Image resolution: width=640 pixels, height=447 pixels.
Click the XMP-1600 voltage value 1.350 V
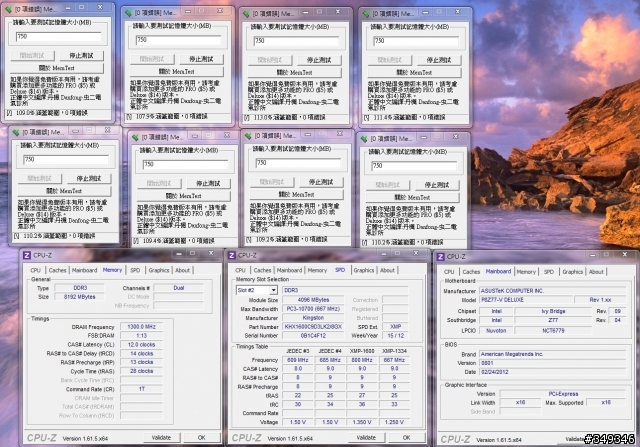362,423
